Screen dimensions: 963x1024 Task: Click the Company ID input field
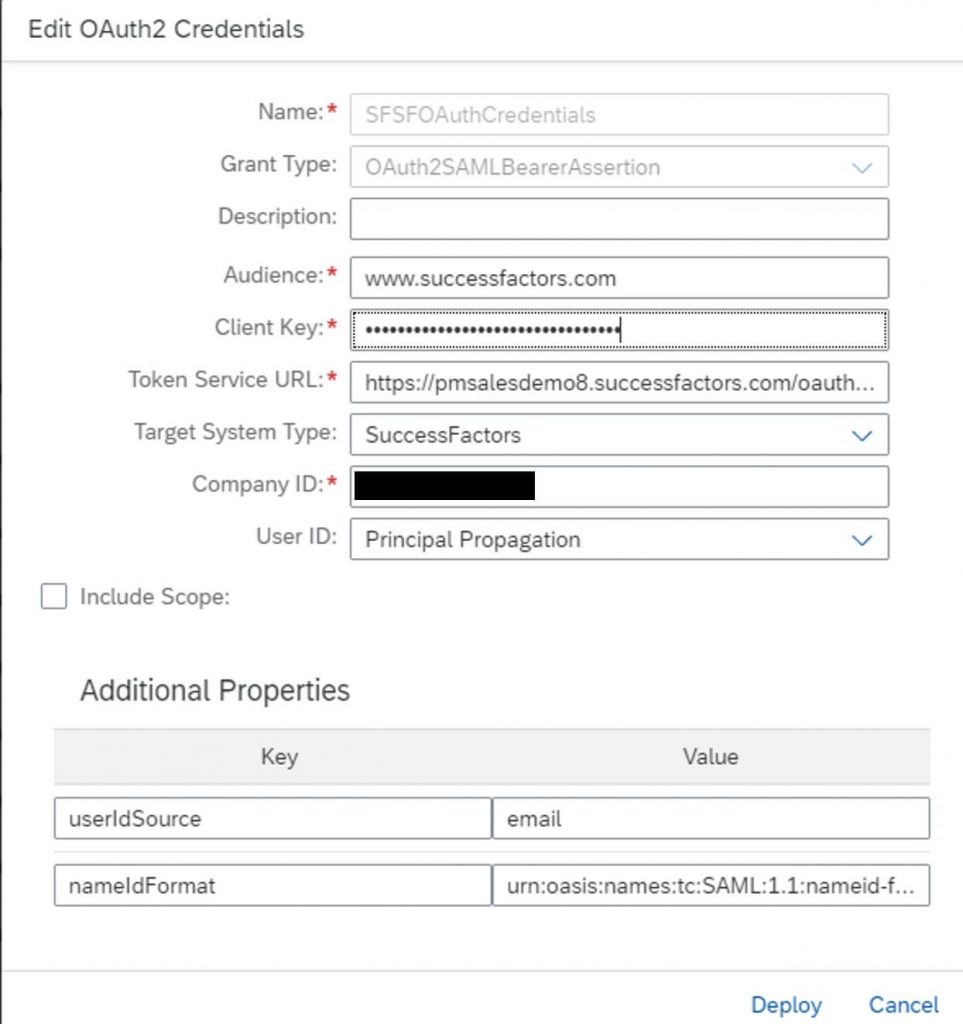click(x=619, y=487)
